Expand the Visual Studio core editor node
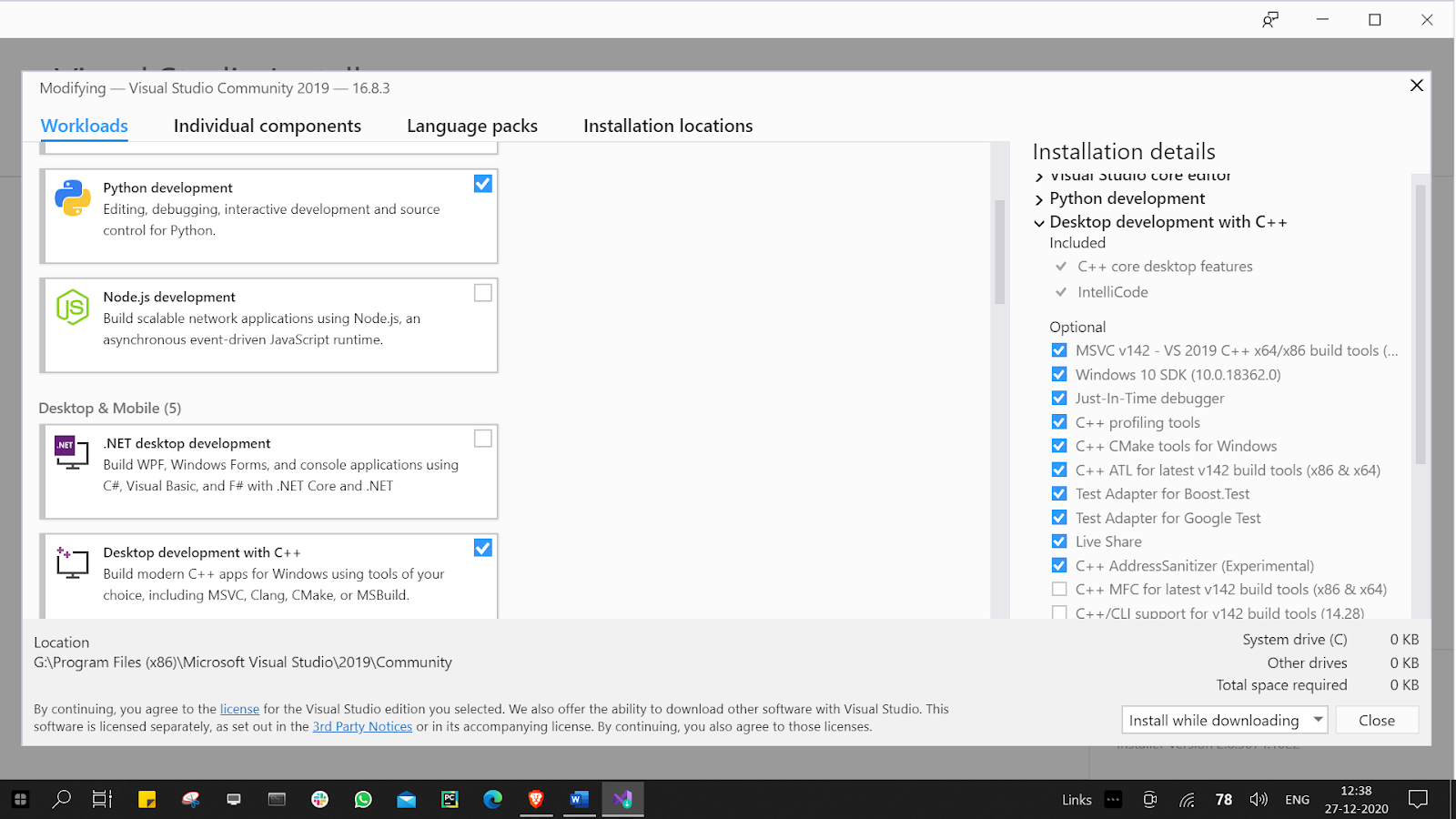The height and width of the screenshot is (819, 1456). 1039,177
